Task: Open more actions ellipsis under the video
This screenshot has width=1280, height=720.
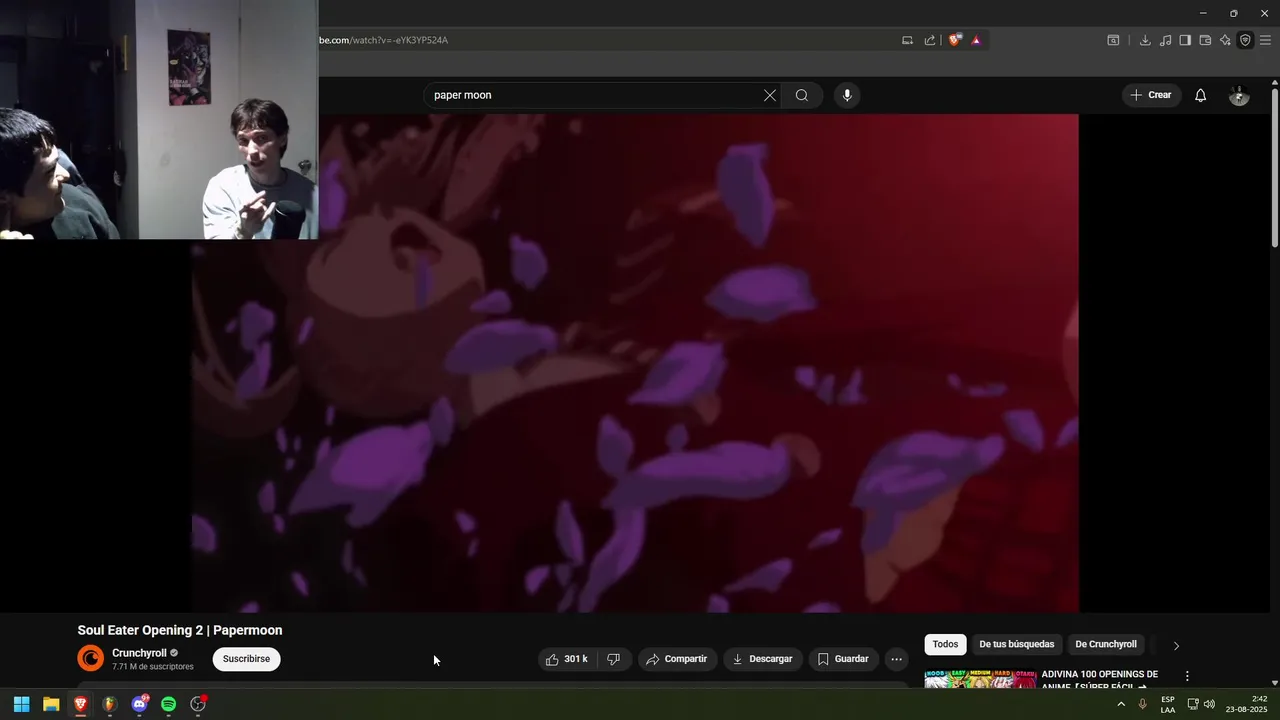Action: tap(896, 659)
